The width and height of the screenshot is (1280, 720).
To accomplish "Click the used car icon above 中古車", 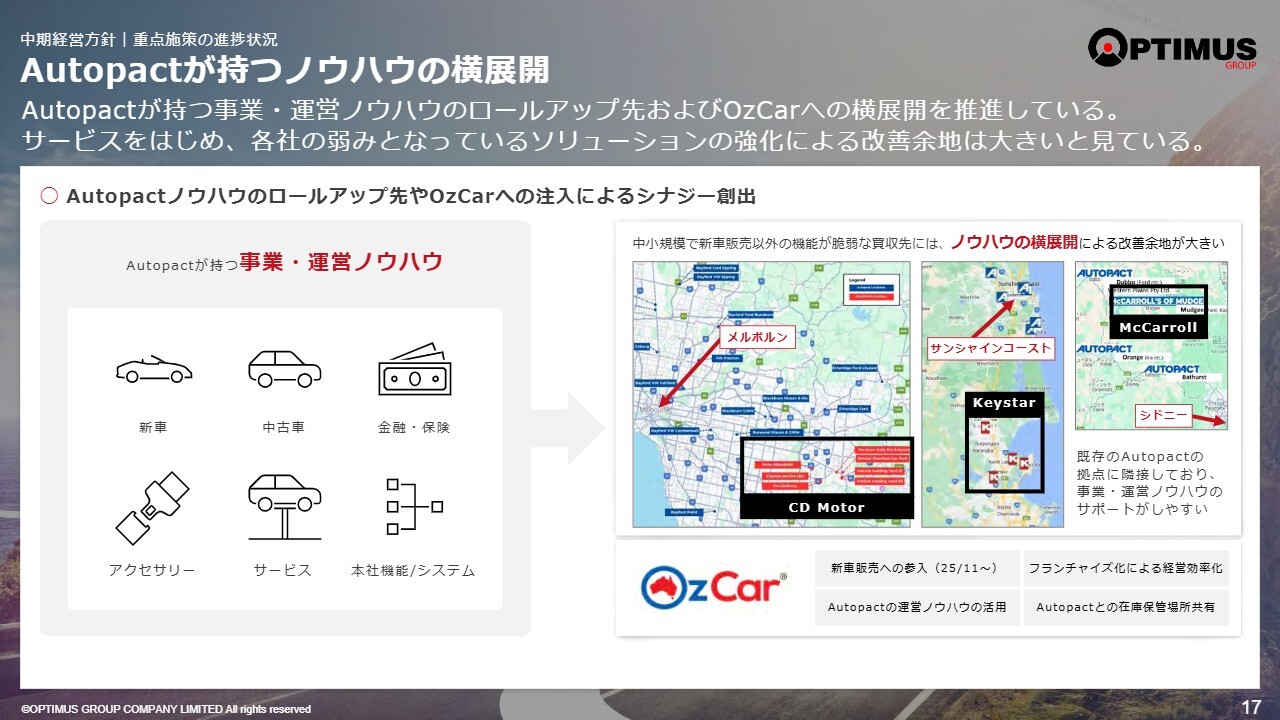I will coord(284,368).
